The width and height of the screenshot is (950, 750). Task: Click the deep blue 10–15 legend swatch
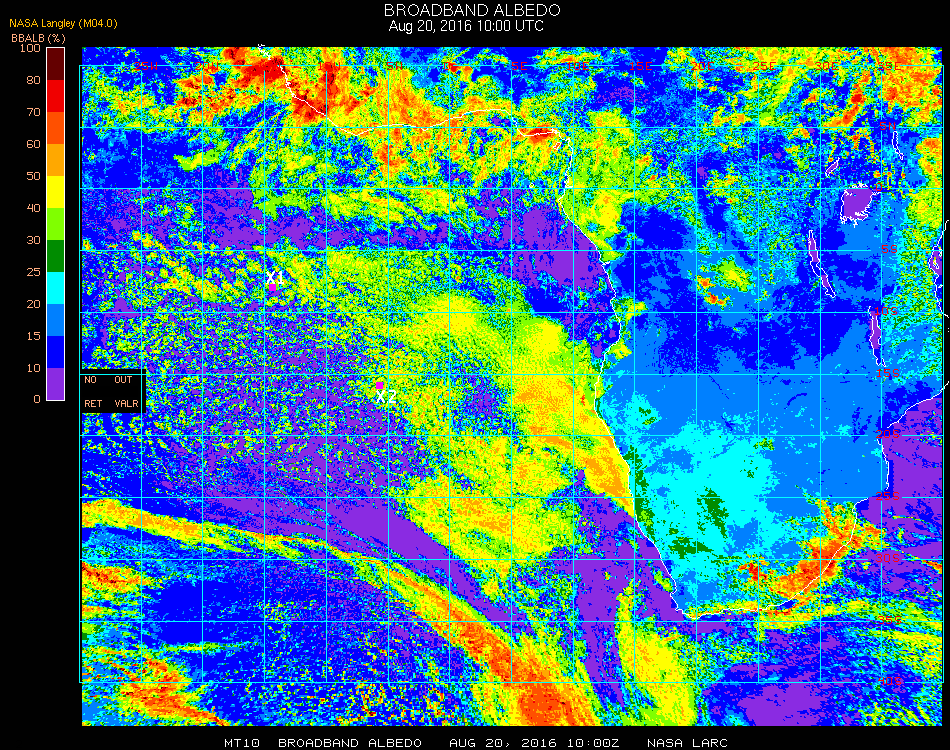(56, 352)
